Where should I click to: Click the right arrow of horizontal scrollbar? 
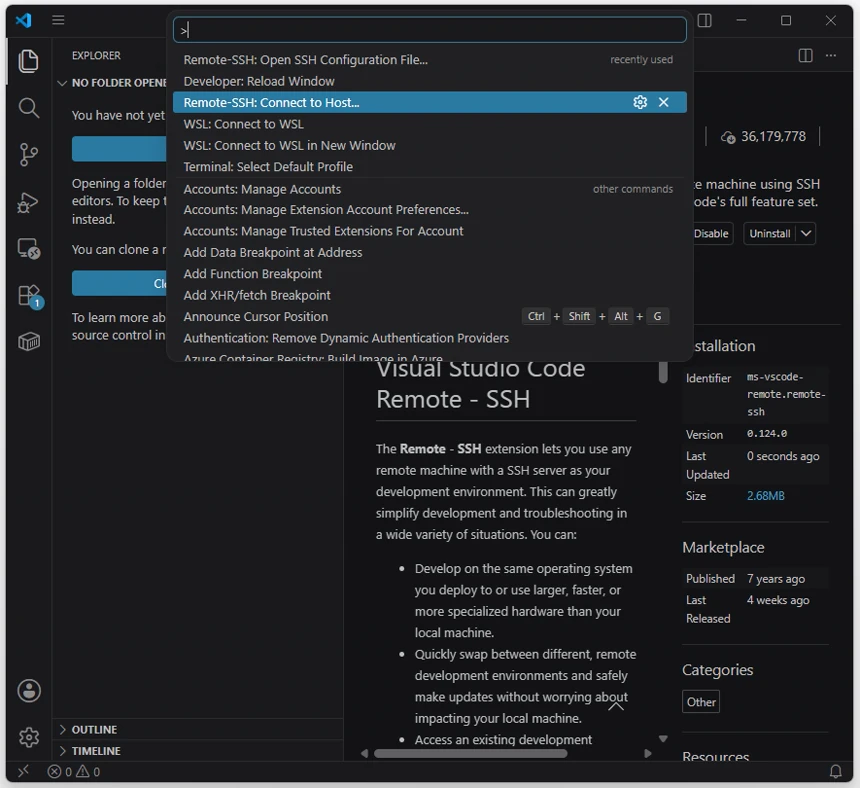pos(648,753)
